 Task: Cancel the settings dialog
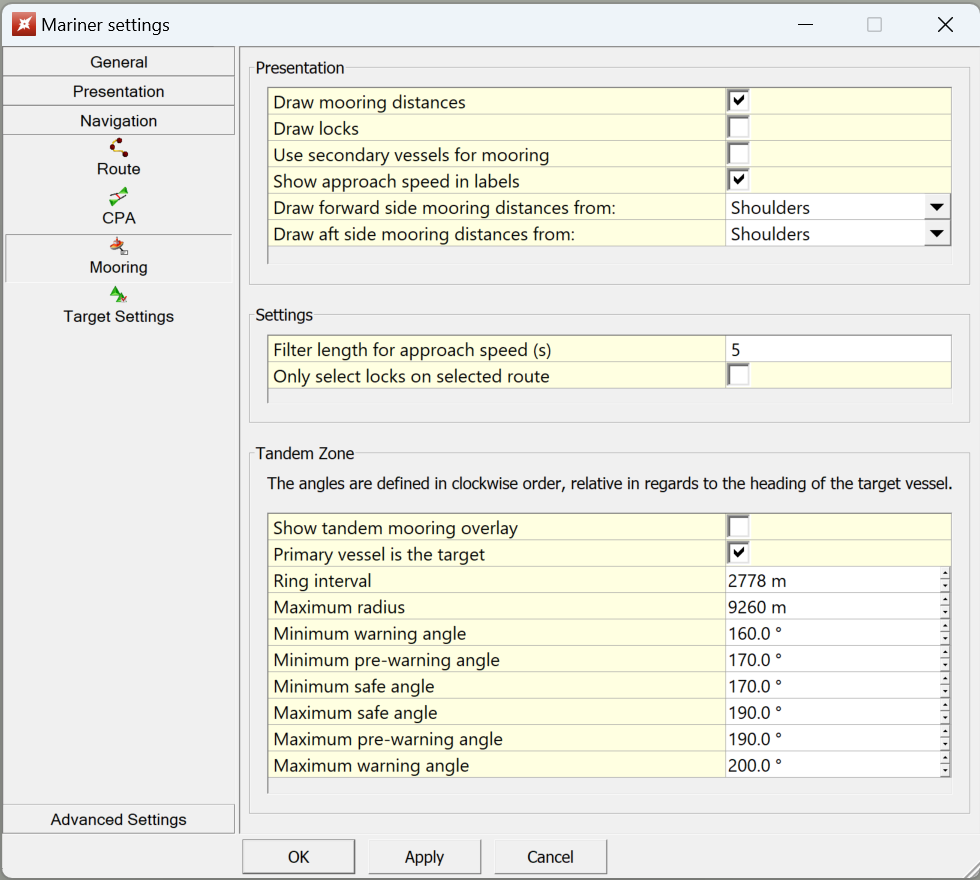550,857
